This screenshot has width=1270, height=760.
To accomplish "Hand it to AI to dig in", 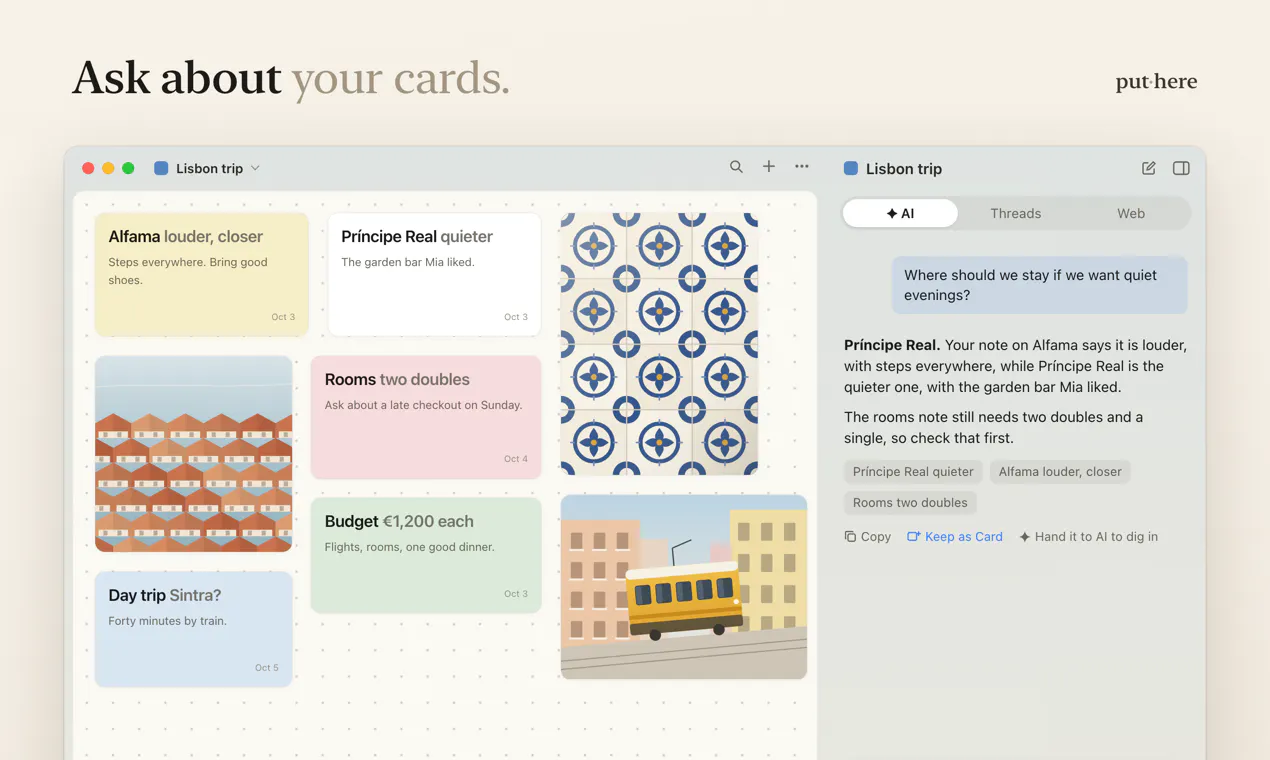I will point(1088,537).
